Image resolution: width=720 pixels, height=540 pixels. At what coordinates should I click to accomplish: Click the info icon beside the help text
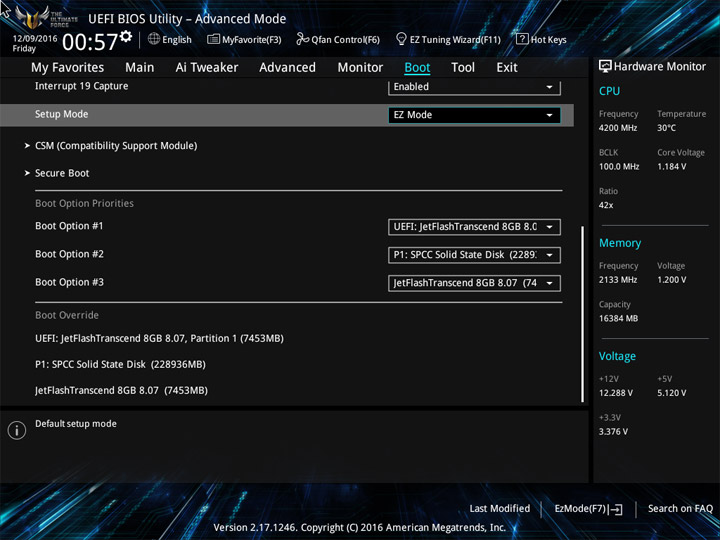17,430
